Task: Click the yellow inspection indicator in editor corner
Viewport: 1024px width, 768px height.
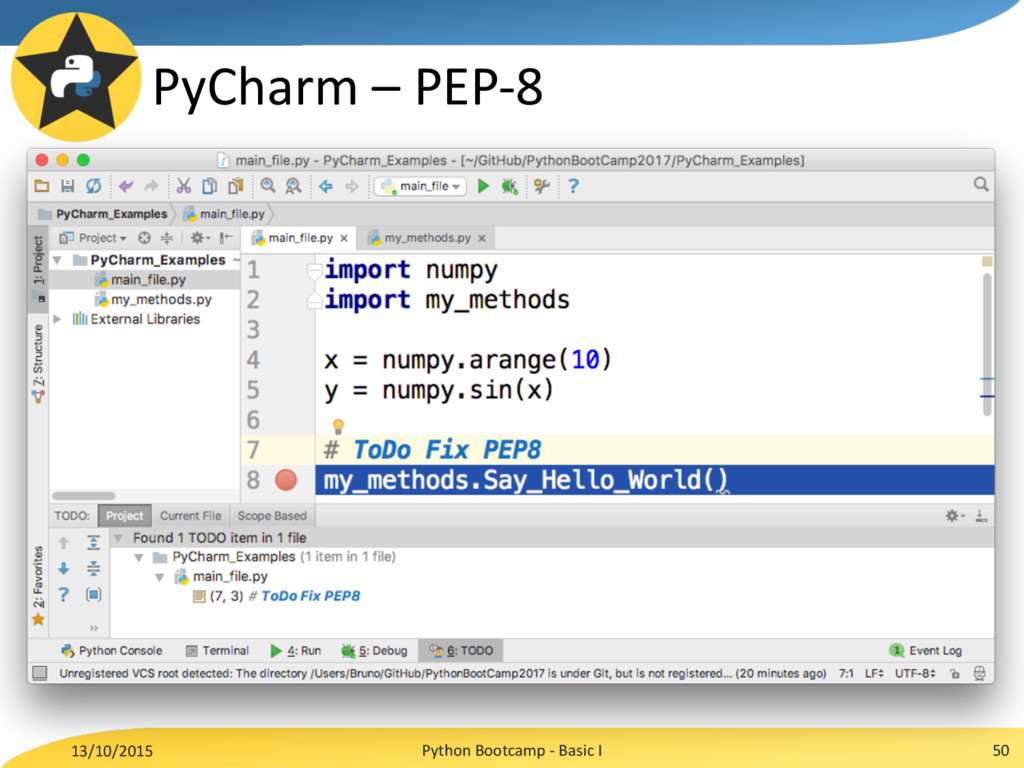Action: point(987,261)
